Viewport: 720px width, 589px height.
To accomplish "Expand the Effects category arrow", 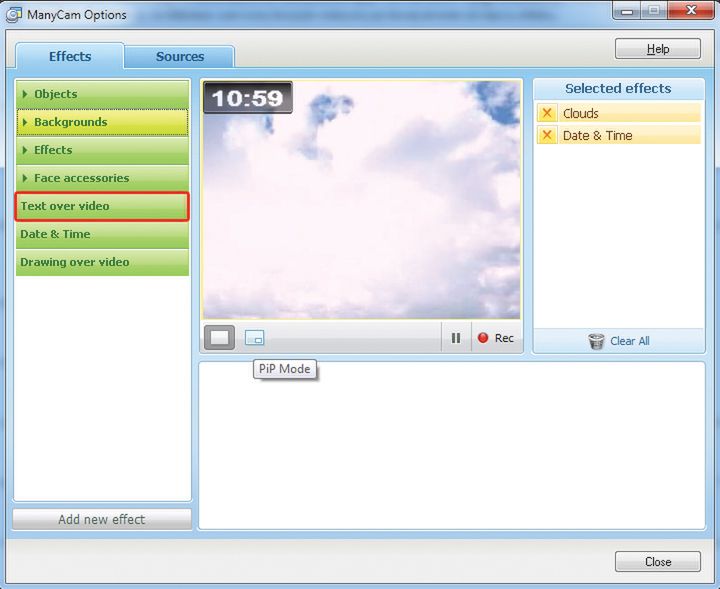I will click(x=25, y=150).
